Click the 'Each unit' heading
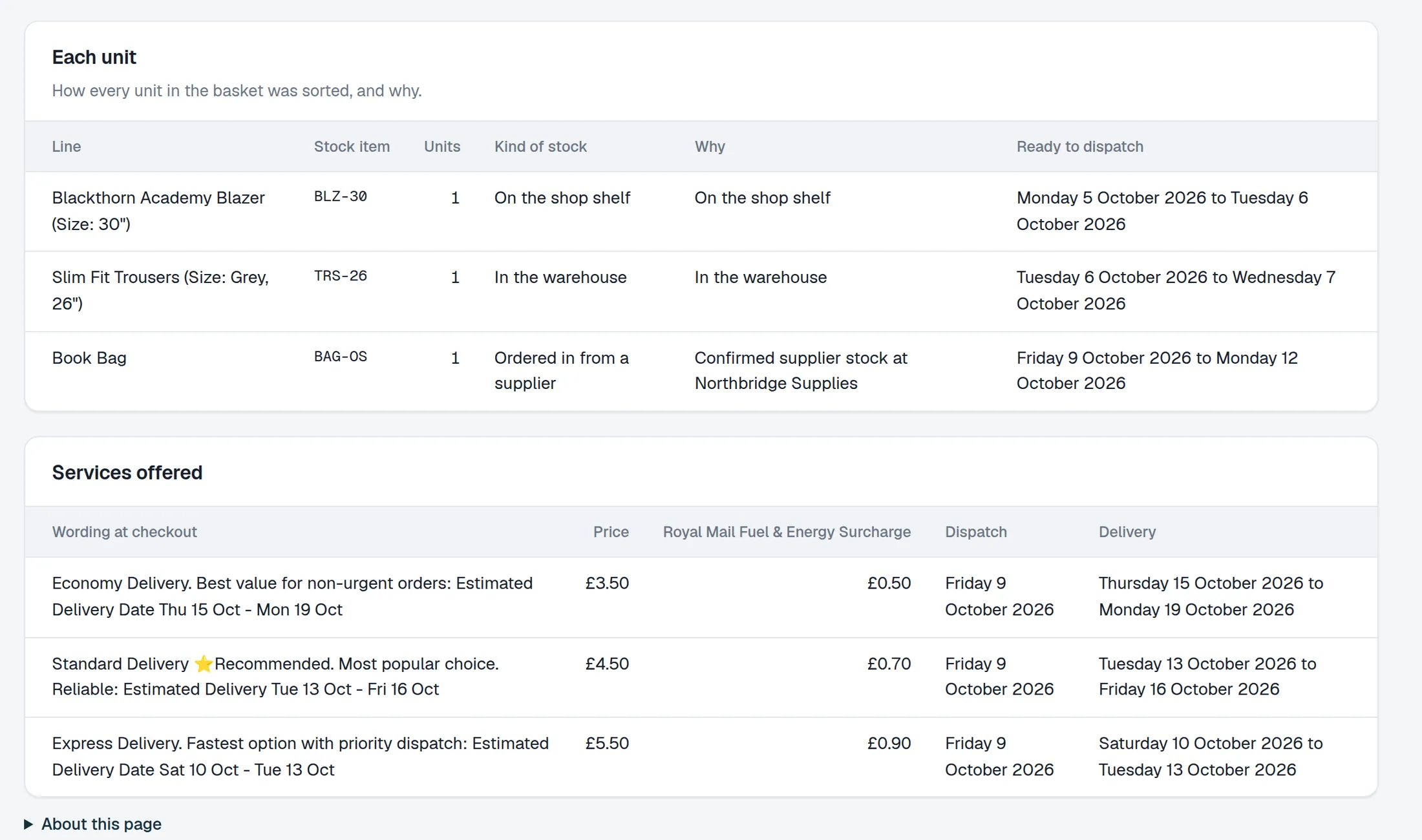This screenshot has width=1422, height=840. click(x=94, y=57)
